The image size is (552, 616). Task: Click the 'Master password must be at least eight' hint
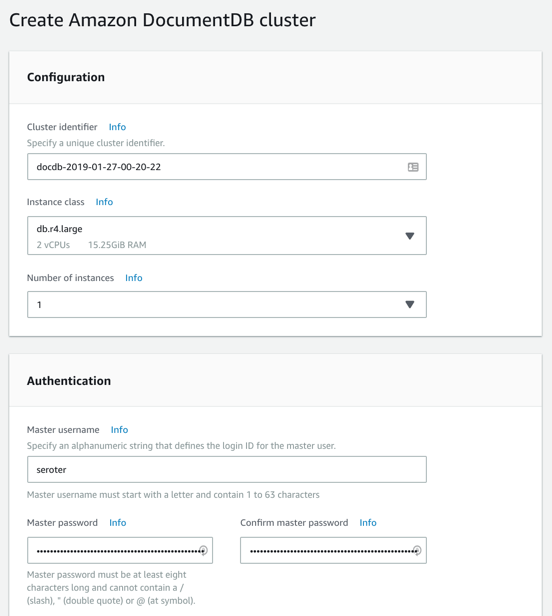point(111,588)
